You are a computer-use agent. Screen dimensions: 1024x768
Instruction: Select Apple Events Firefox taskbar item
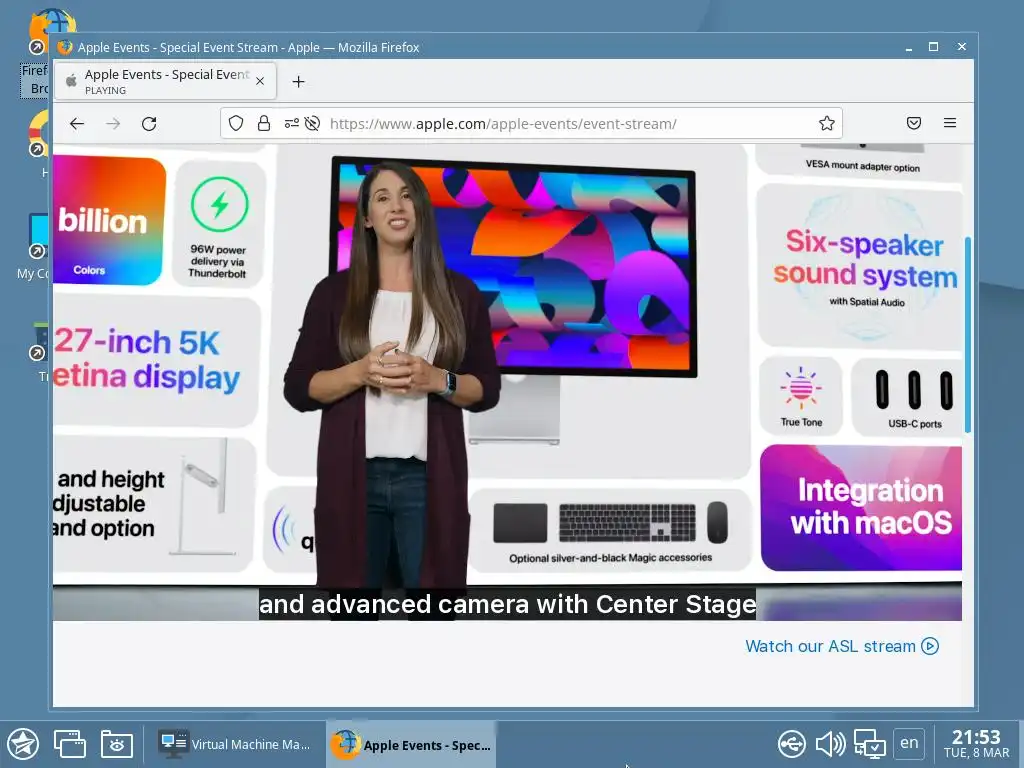pos(411,744)
